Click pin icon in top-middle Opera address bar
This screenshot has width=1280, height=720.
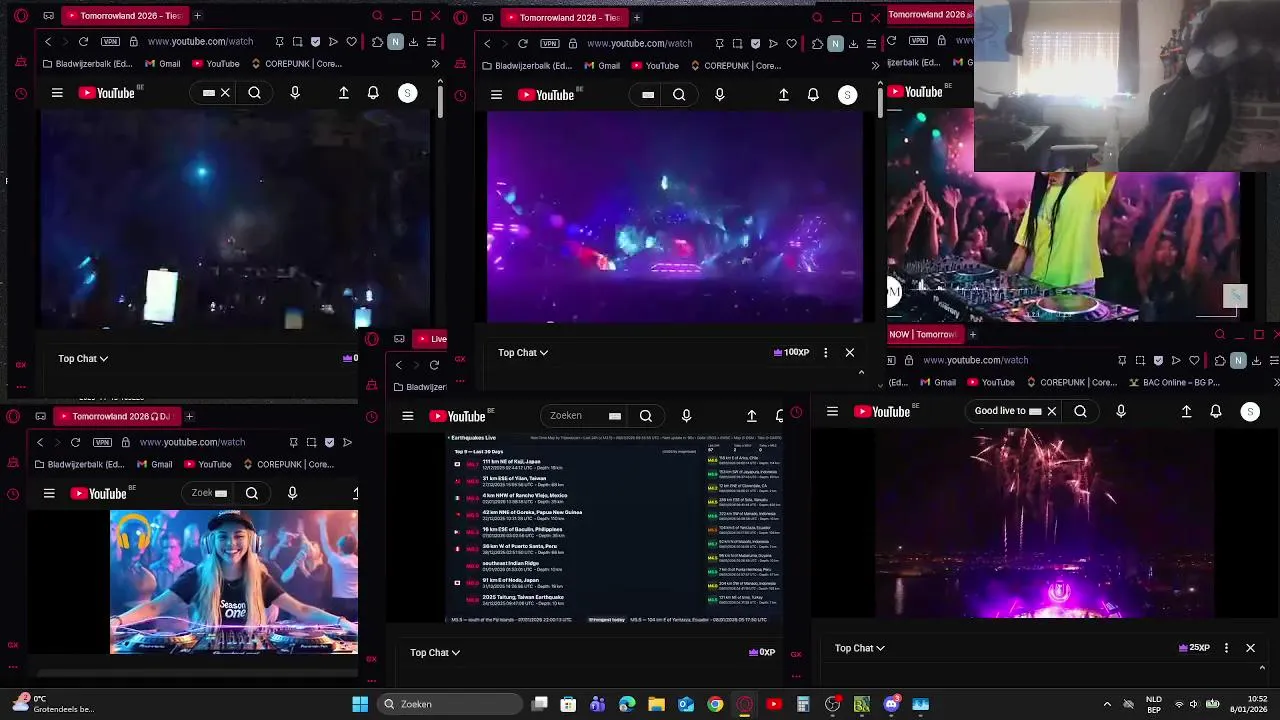(x=719, y=44)
